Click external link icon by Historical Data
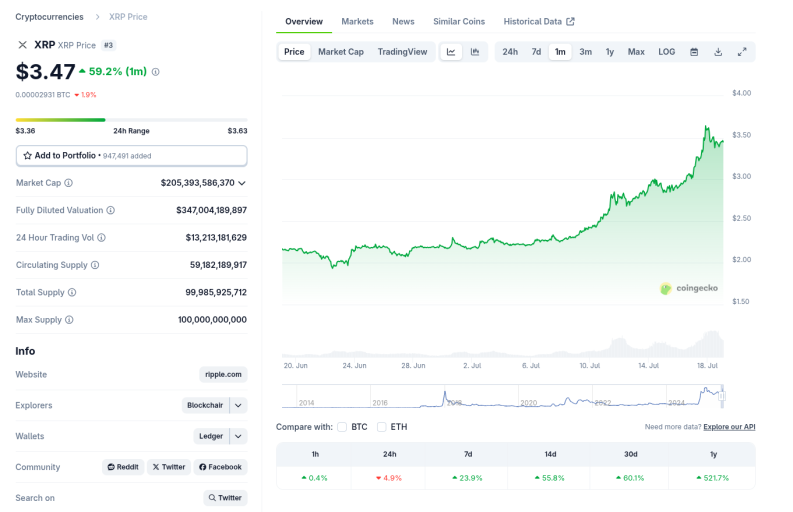This screenshot has height=512, width=793. [x=570, y=21]
